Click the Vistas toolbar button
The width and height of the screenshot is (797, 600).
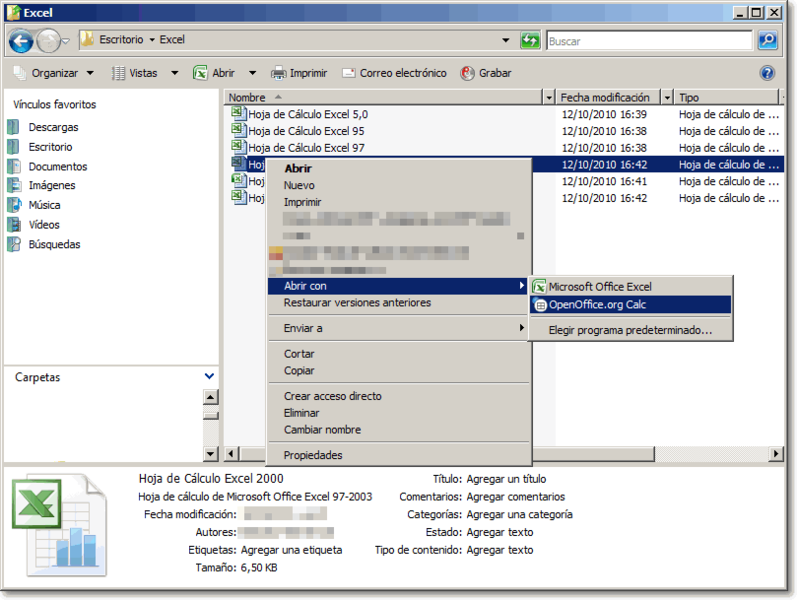pos(135,73)
